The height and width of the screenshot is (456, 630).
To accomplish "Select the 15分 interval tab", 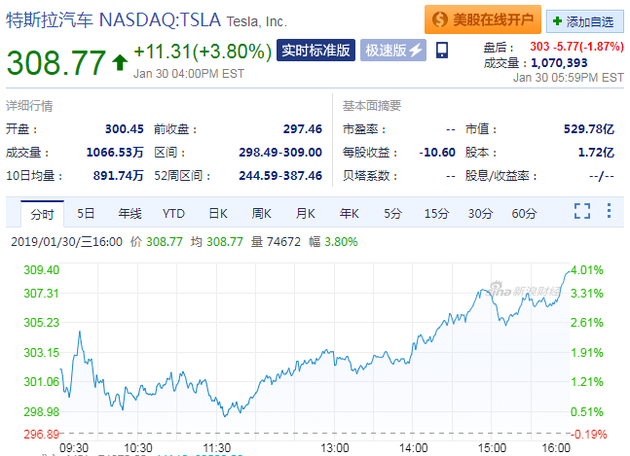I will click(x=436, y=213).
